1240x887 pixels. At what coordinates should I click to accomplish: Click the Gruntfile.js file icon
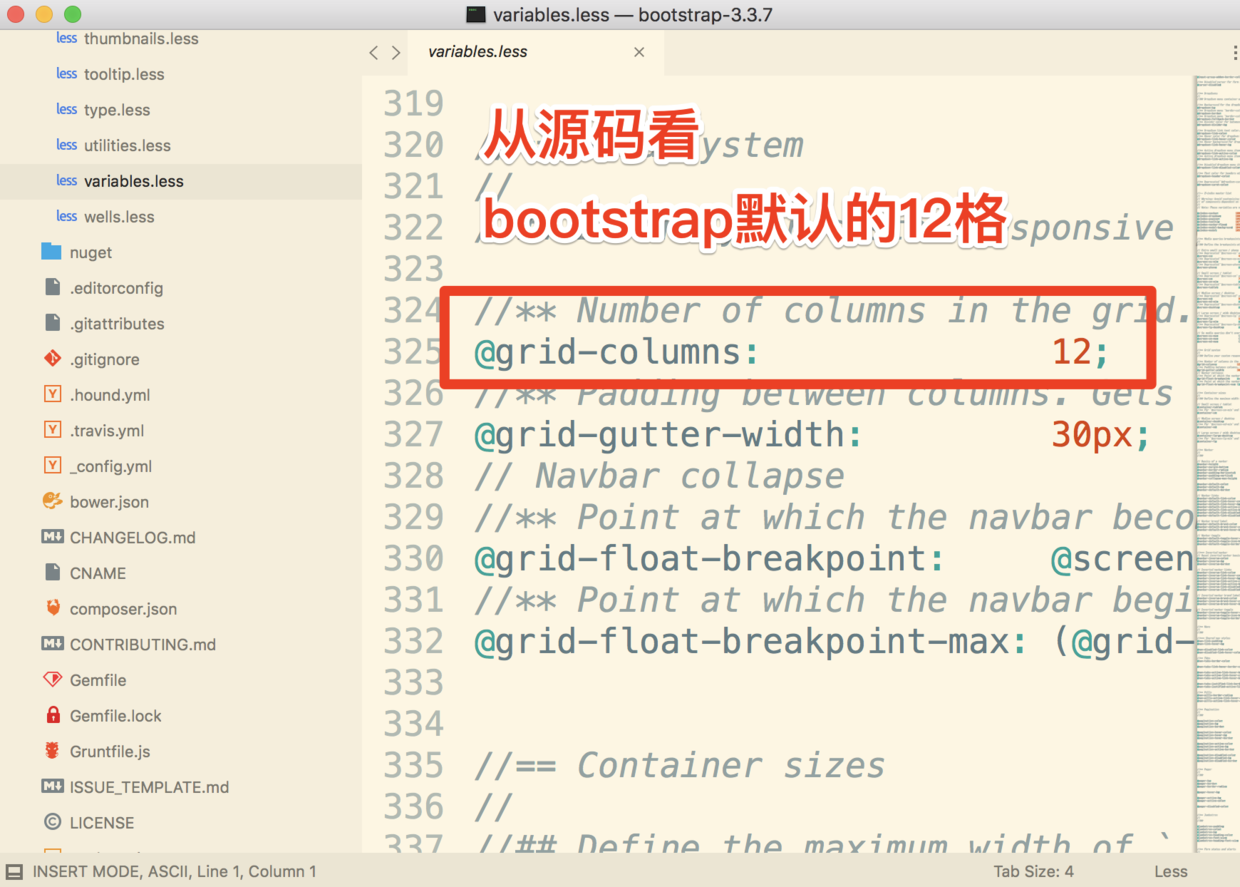(51, 751)
